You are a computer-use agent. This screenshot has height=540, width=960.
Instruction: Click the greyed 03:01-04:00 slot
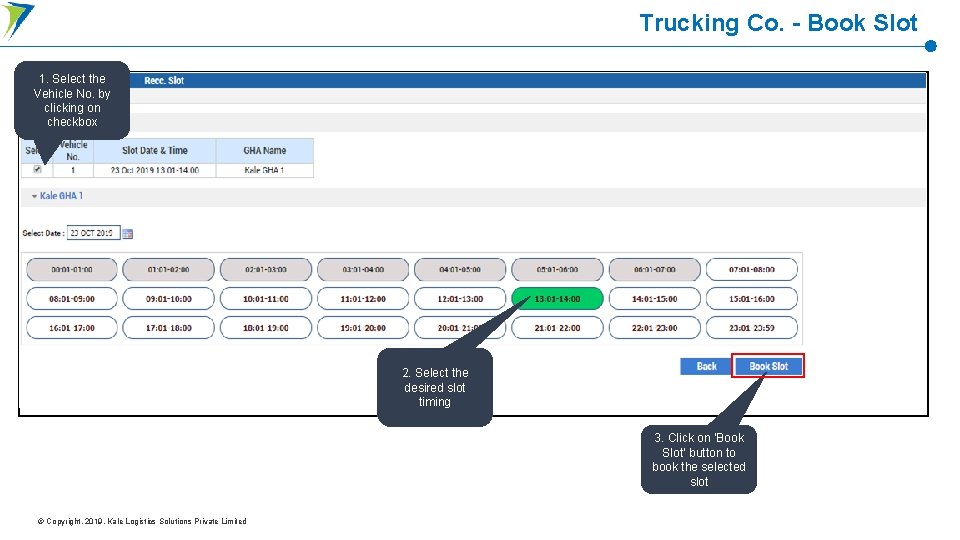click(363, 269)
